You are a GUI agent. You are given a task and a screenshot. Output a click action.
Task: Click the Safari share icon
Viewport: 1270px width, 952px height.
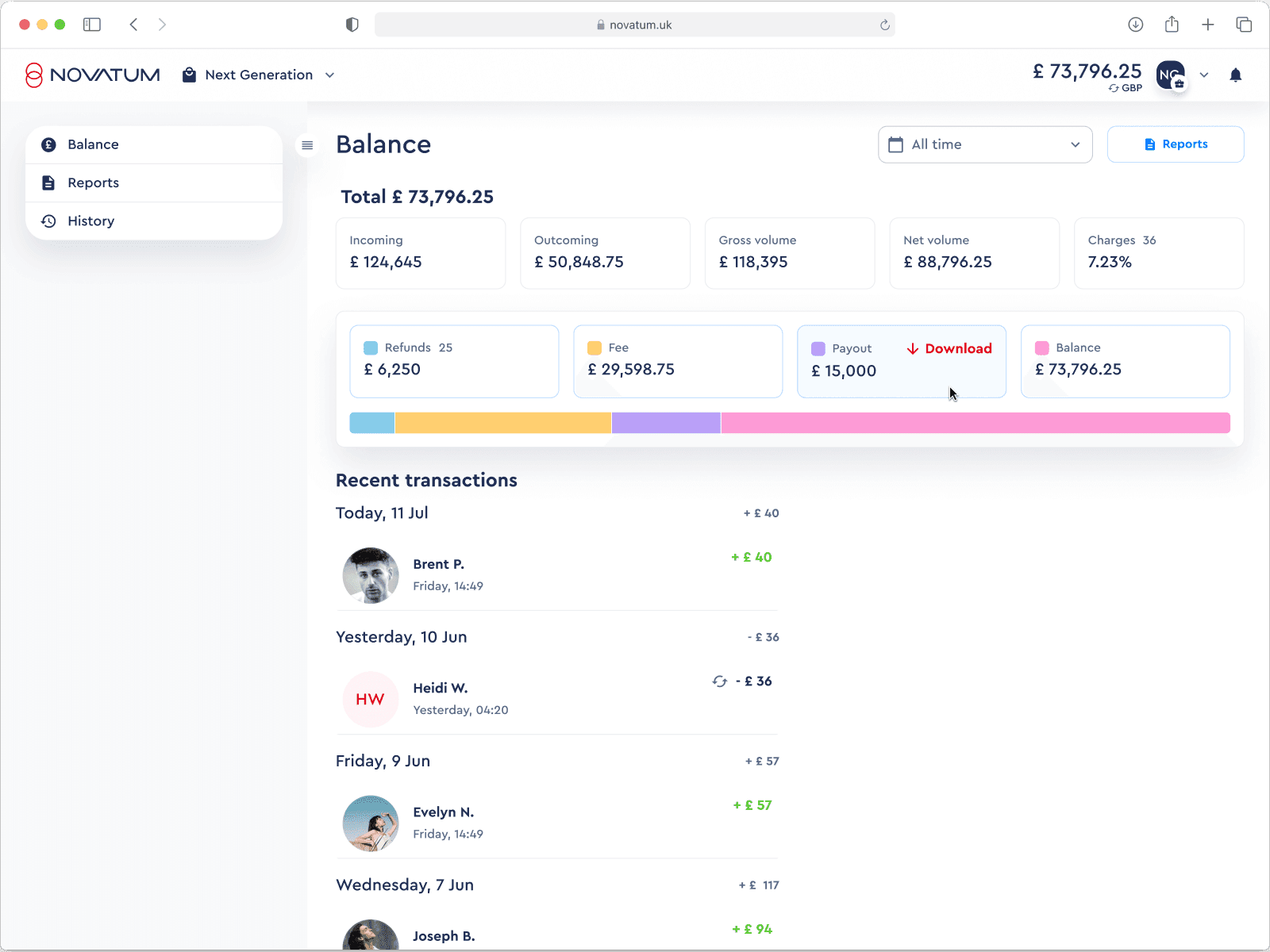(x=1172, y=25)
